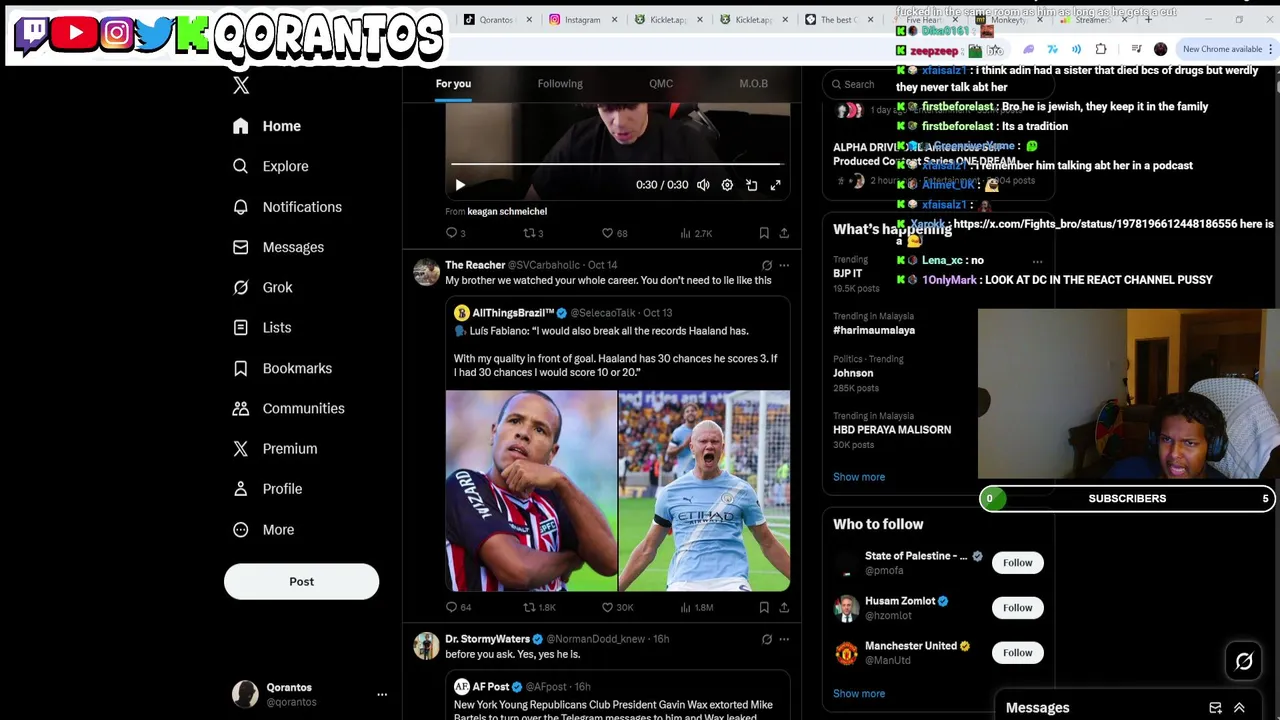Open The Reacher profile link

coord(475,265)
